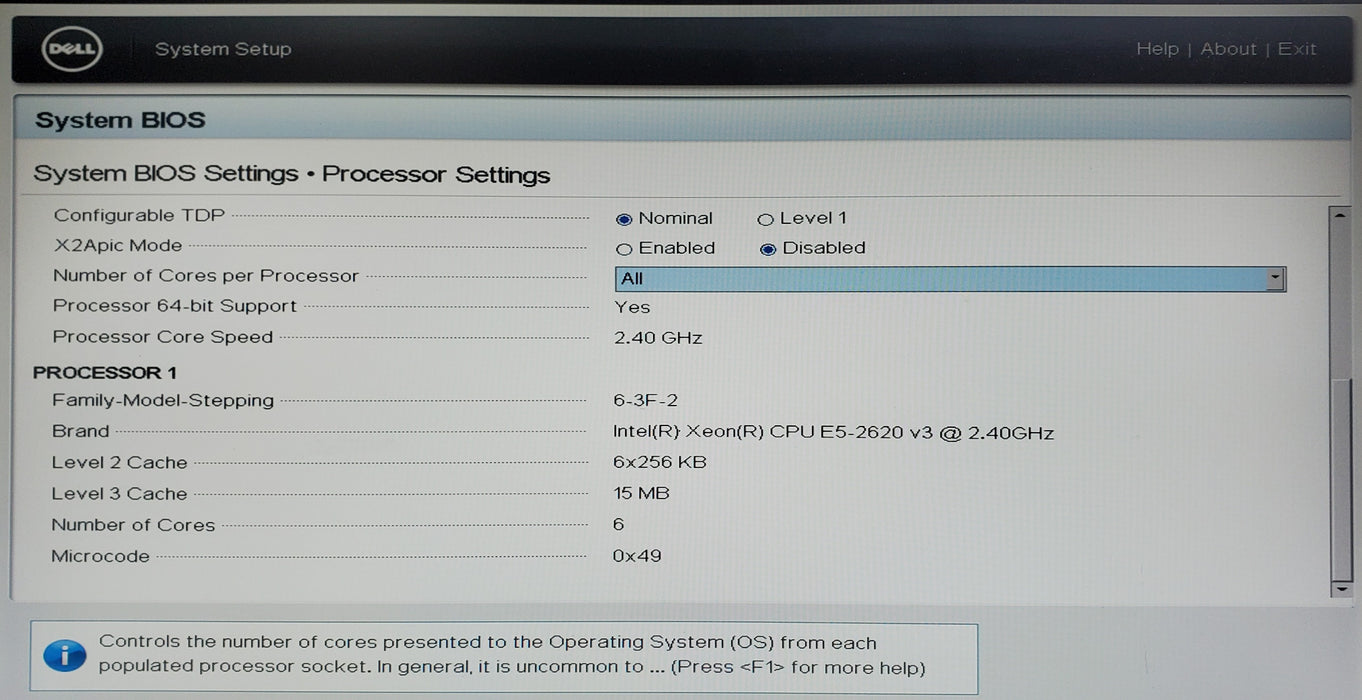Click the Microcode label
Viewport: 1362px width, 700px height.
[x=100, y=556]
